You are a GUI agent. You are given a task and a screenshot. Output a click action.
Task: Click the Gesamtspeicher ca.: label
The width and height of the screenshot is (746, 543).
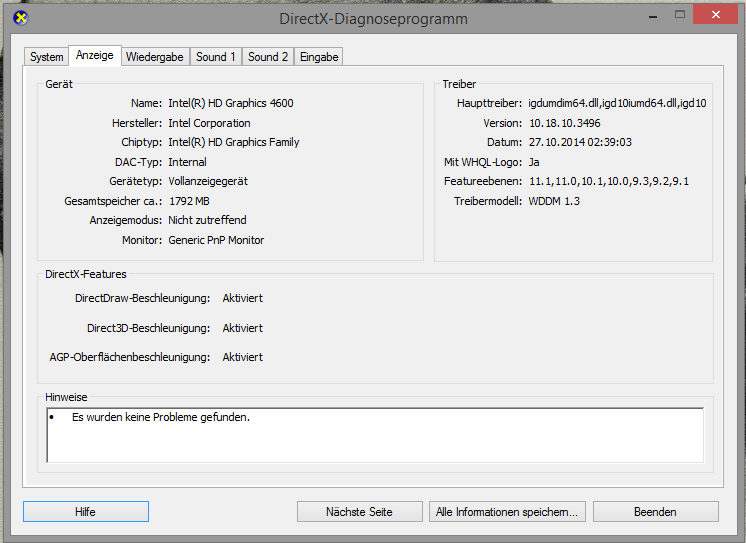tap(113, 201)
